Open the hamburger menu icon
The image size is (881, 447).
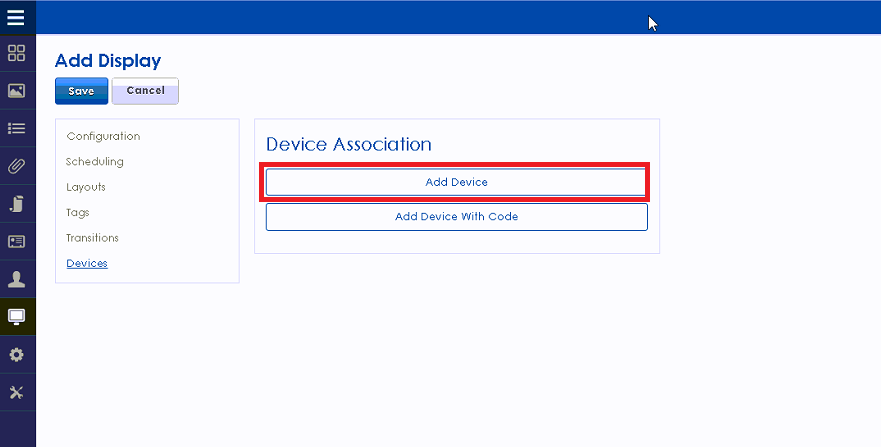(x=16, y=17)
